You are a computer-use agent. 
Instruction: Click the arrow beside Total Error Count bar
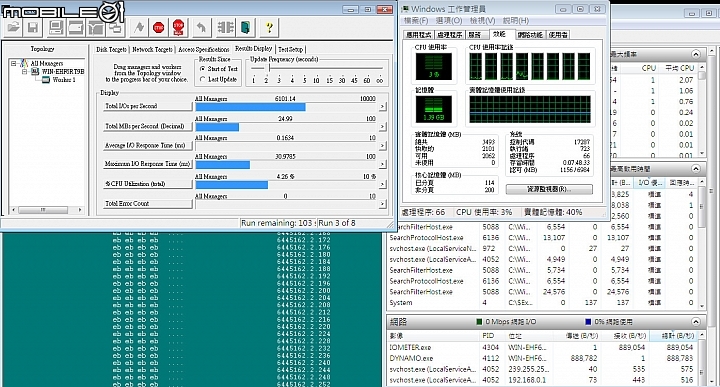click(382, 204)
